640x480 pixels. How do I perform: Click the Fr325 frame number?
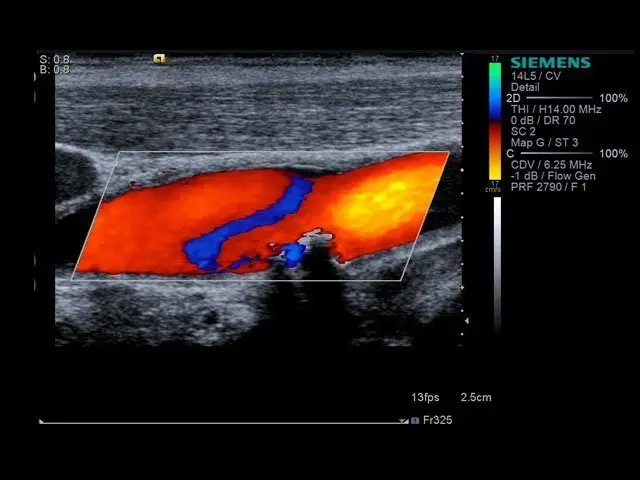[x=438, y=421]
